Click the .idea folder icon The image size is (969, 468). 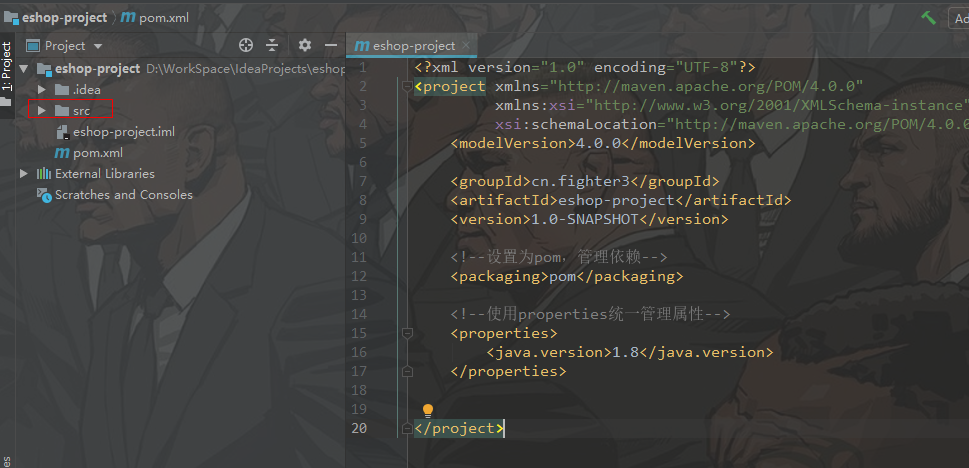pyautogui.click(x=62, y=90)
